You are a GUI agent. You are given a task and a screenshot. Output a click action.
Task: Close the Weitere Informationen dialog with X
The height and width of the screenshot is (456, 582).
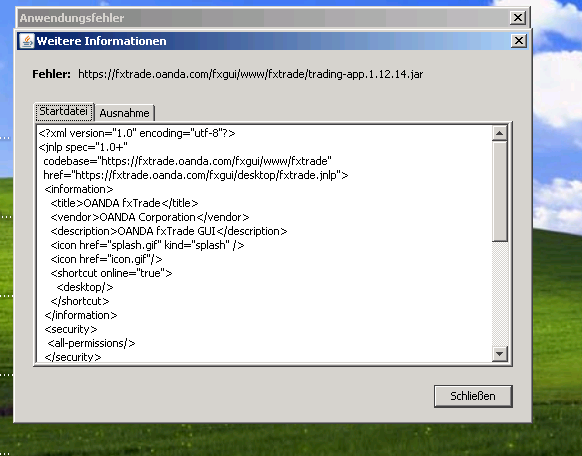pos(519,41)
